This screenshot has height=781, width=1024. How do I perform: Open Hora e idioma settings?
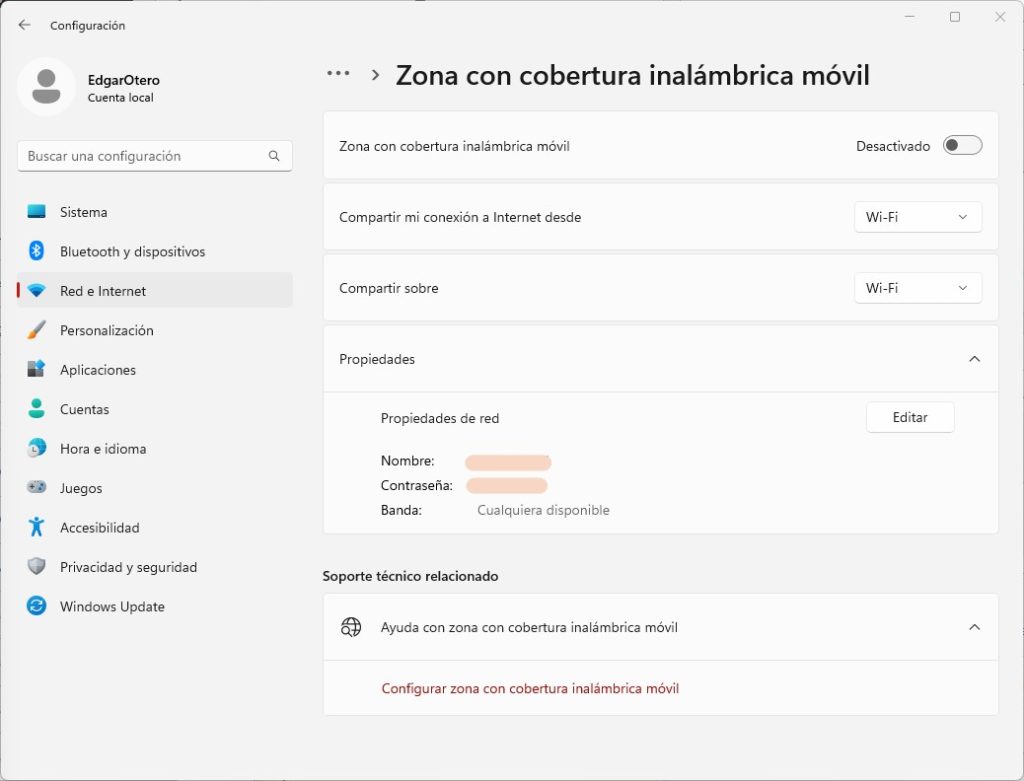(x=155, y=448)
